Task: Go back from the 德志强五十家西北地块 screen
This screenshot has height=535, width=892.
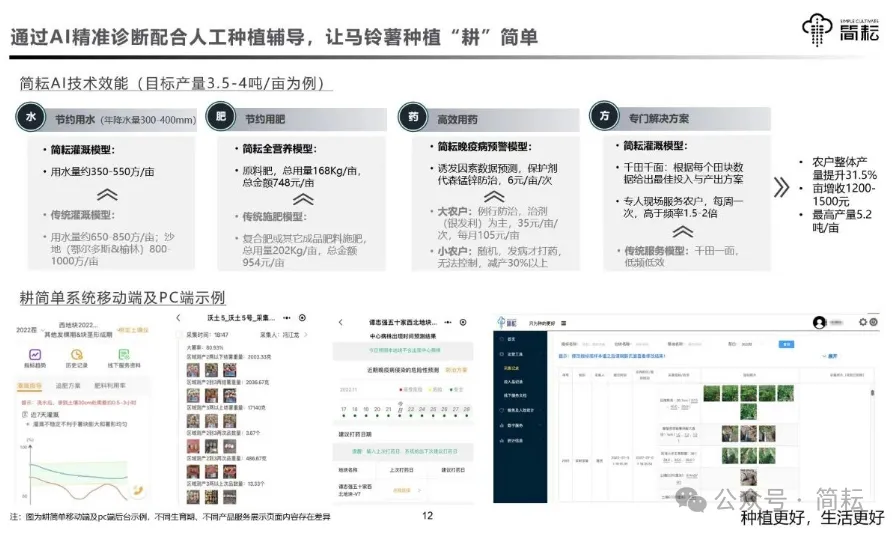Action: point(341,322)
